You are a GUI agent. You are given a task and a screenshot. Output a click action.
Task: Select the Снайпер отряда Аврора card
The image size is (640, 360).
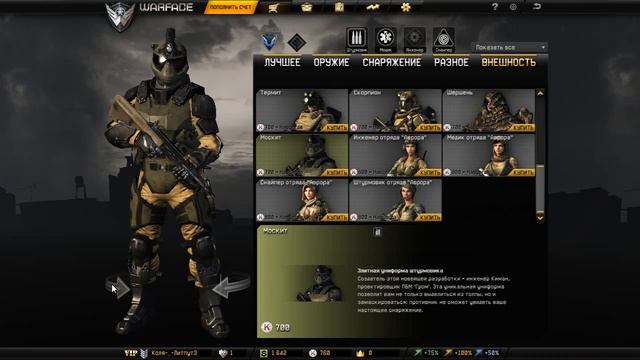pyautogui.click(x=302, y=200)
